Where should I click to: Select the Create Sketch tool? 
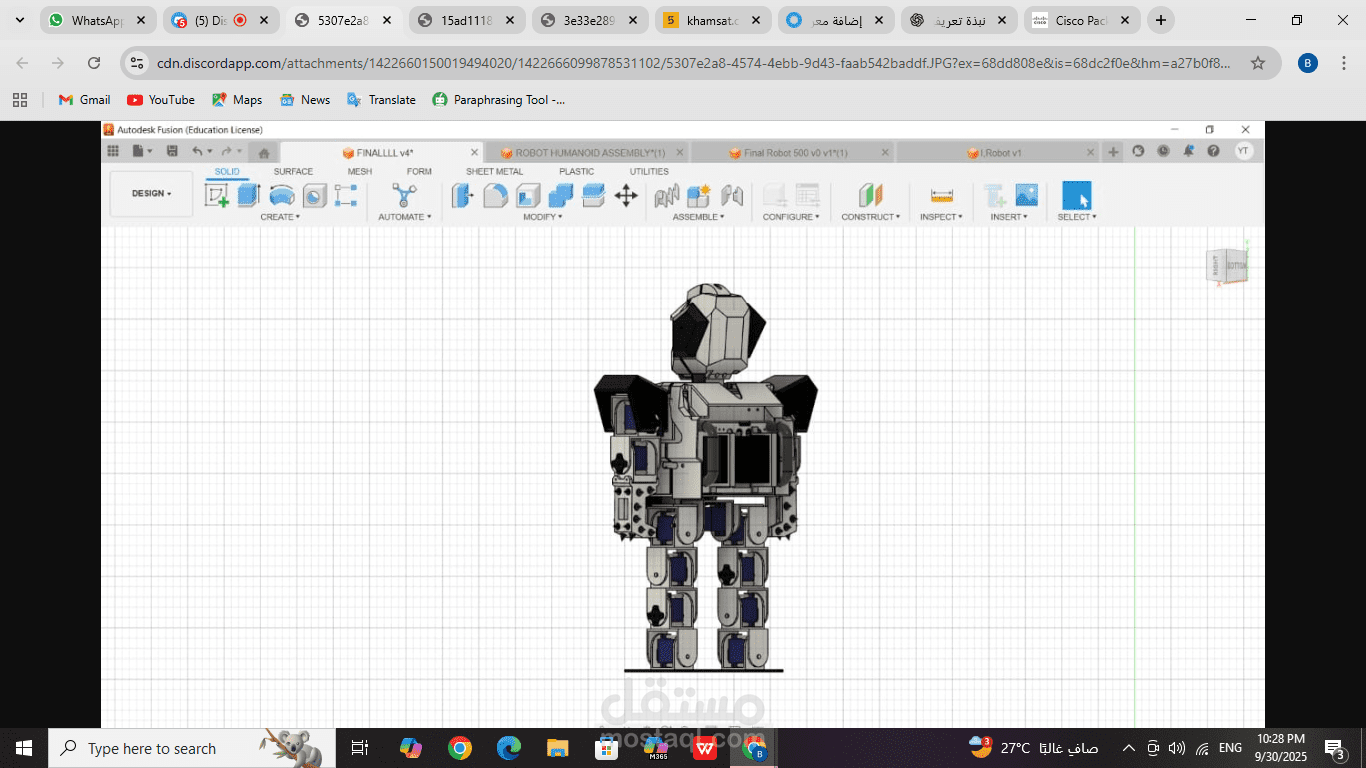(216, 195)
